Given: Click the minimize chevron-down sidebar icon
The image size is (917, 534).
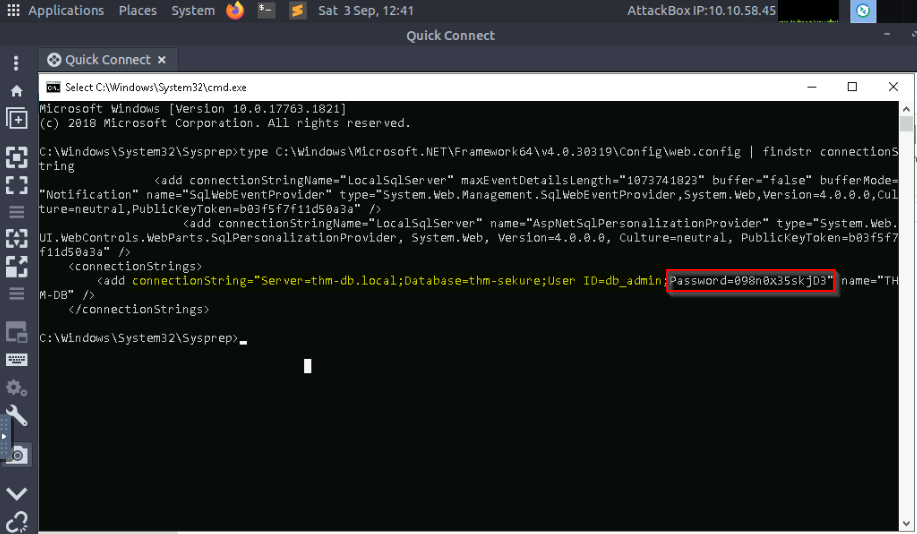Looking at the screenshot, I should pyautogui.click(x=16, y=494).
